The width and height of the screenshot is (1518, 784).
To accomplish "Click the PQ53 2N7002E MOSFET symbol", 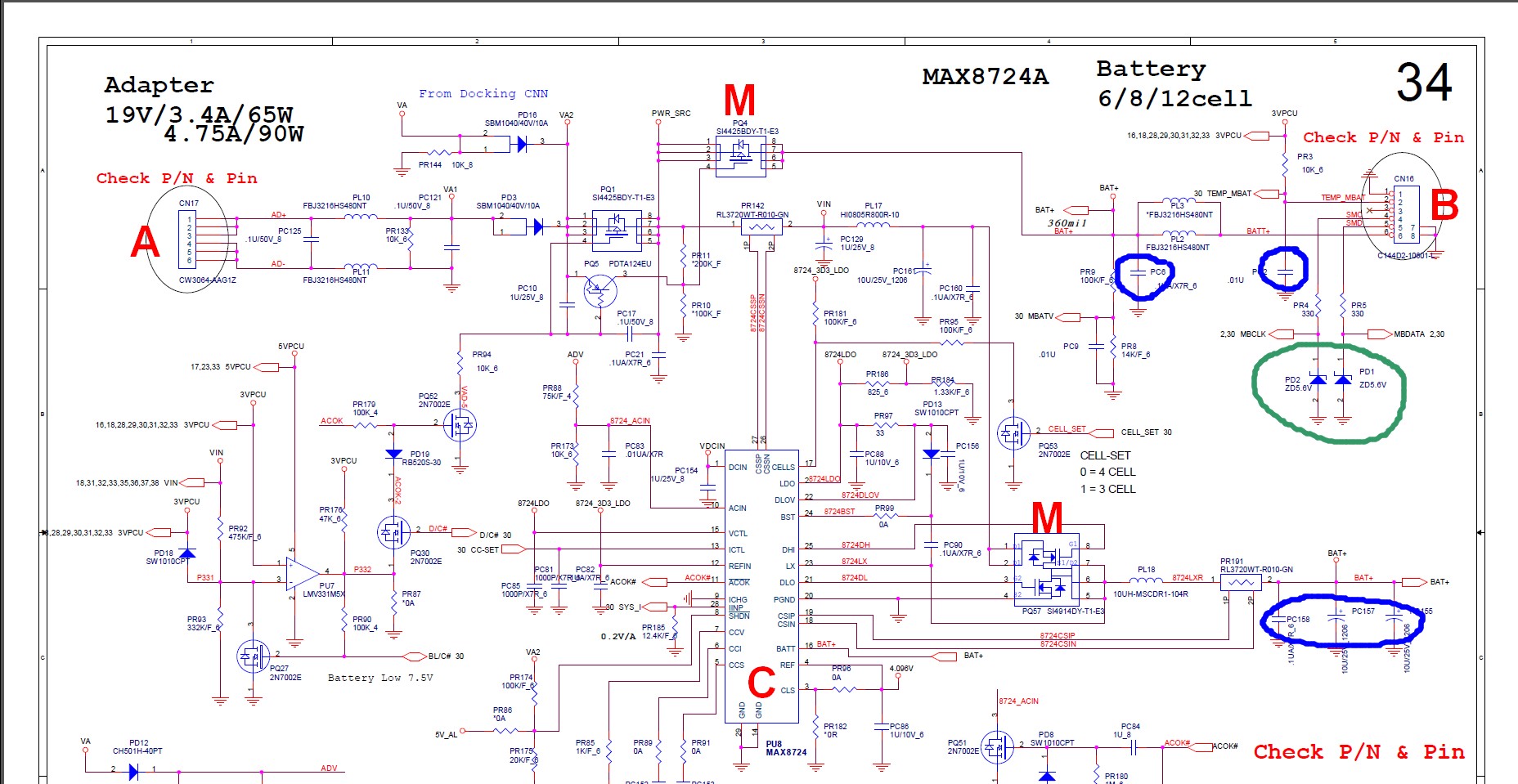I will pyautogui.click(x=1013, y=433).
